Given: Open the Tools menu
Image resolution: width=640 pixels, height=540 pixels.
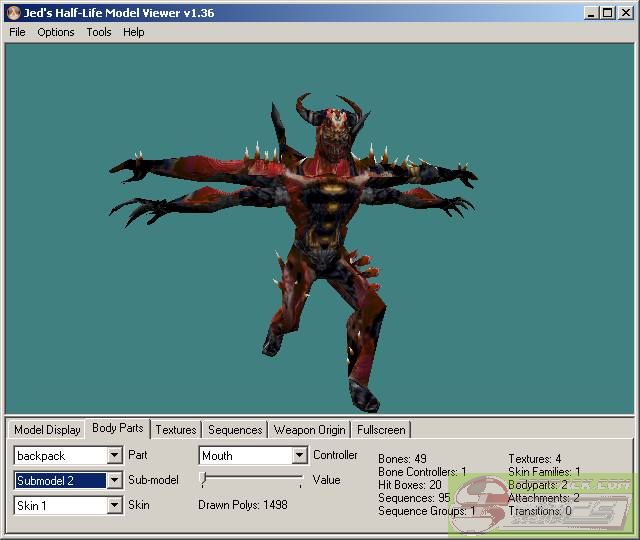Looking at the screenshot, I should click(99, 32).
